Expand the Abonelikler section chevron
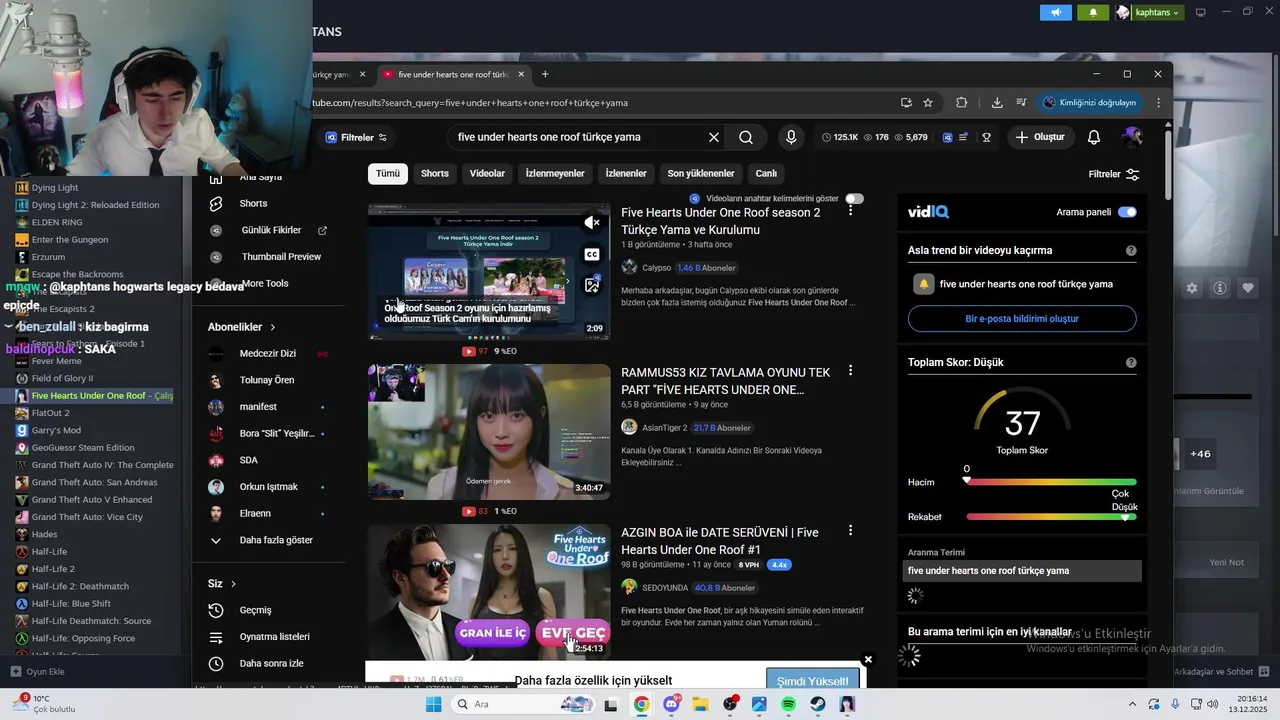Viewport: 1280px width, 720px height. [x=272, y=327]
